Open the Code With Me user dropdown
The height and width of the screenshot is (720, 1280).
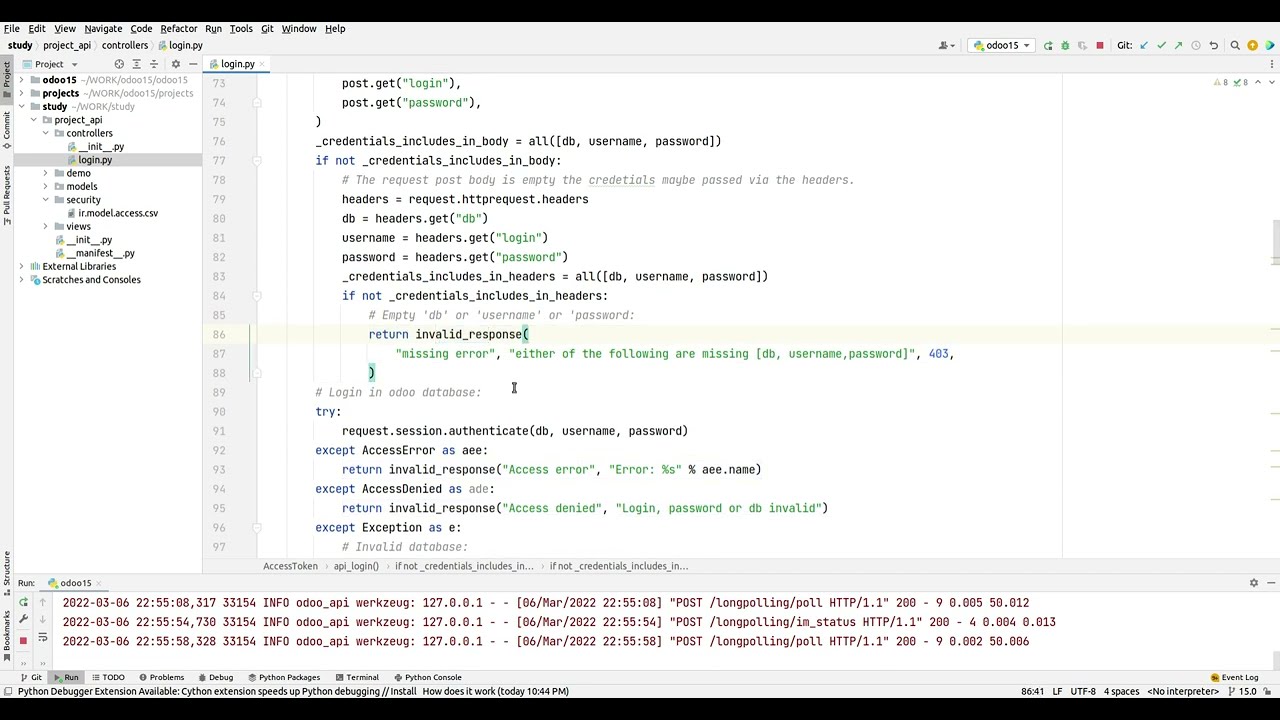tap(946, 45)
